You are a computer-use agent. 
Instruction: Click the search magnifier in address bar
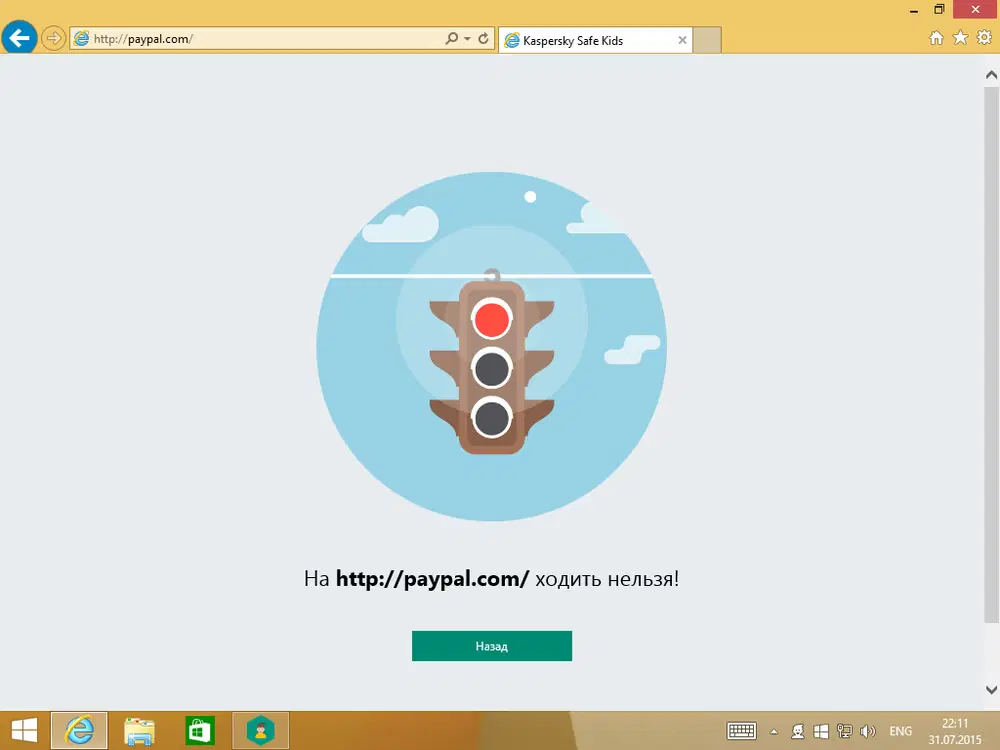[x=452, y=38]
